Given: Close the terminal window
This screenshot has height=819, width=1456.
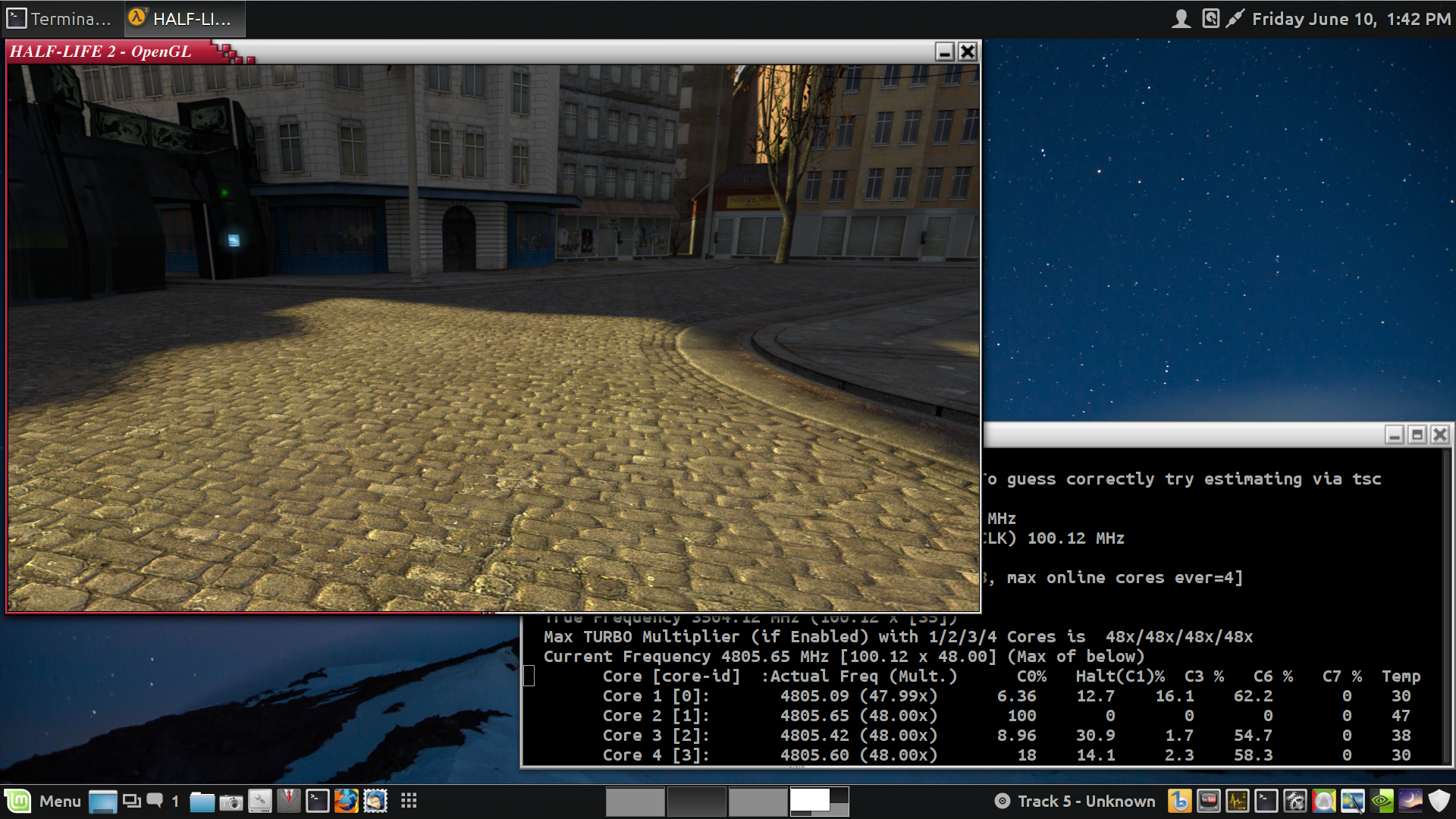Looking at the screenshot, I should 1440,435.
